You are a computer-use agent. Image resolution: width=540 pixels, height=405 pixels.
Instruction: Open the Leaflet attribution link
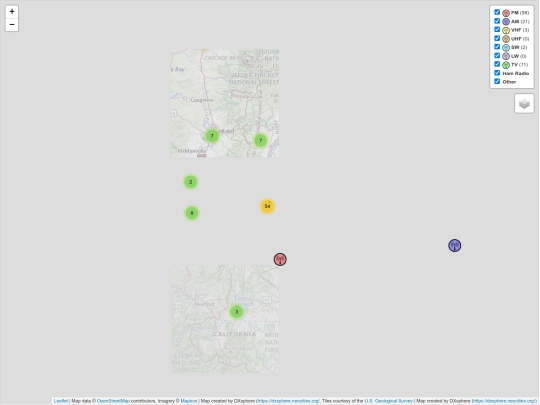pyautogui.click(x=61, y=401)
